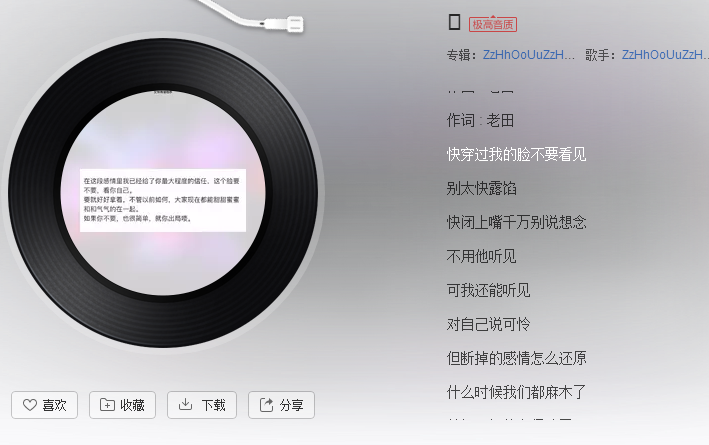The height and width of the screenshot is (445, 709).
Task: Select the lyric line 作词 : 老田
Action: 480,120
